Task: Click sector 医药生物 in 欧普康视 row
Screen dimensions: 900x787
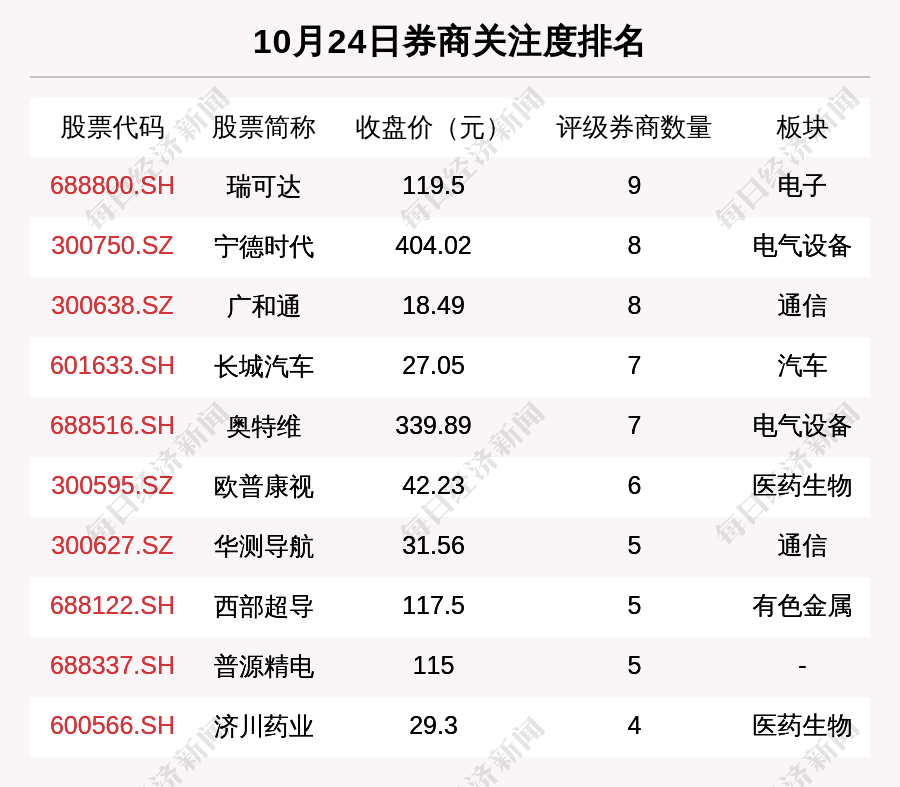Action: click(802, 486)
